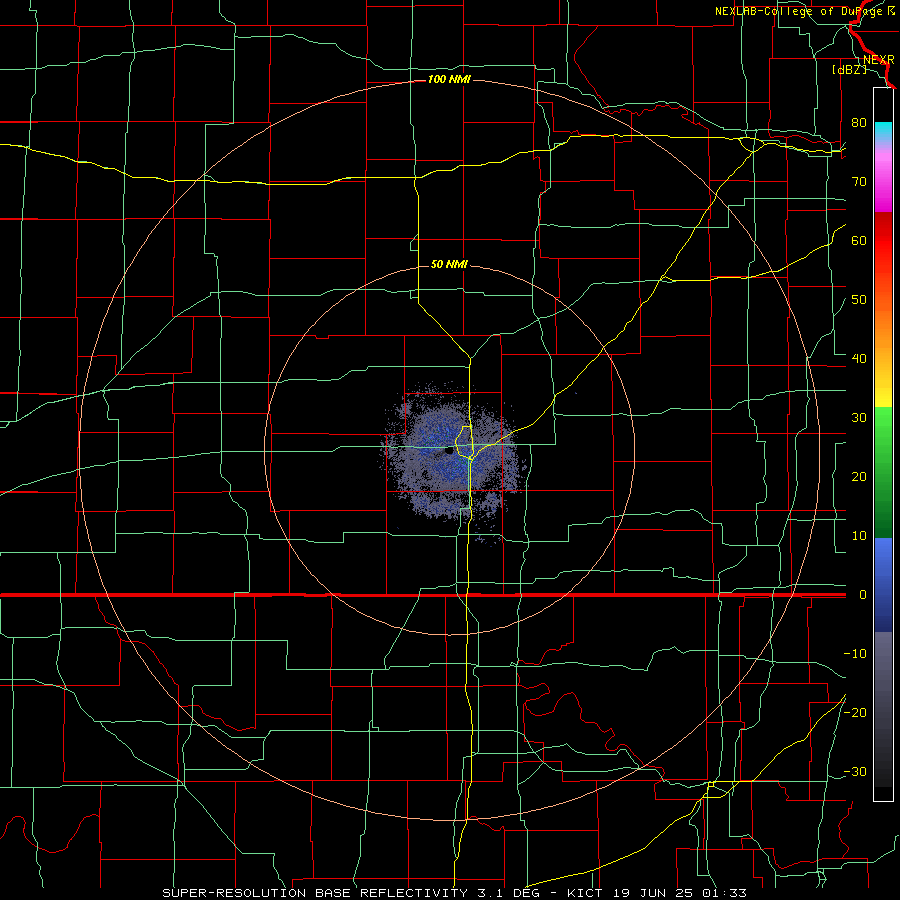
Task: Click the 40 dBZ scale value
Action: [x=859, y=359]
